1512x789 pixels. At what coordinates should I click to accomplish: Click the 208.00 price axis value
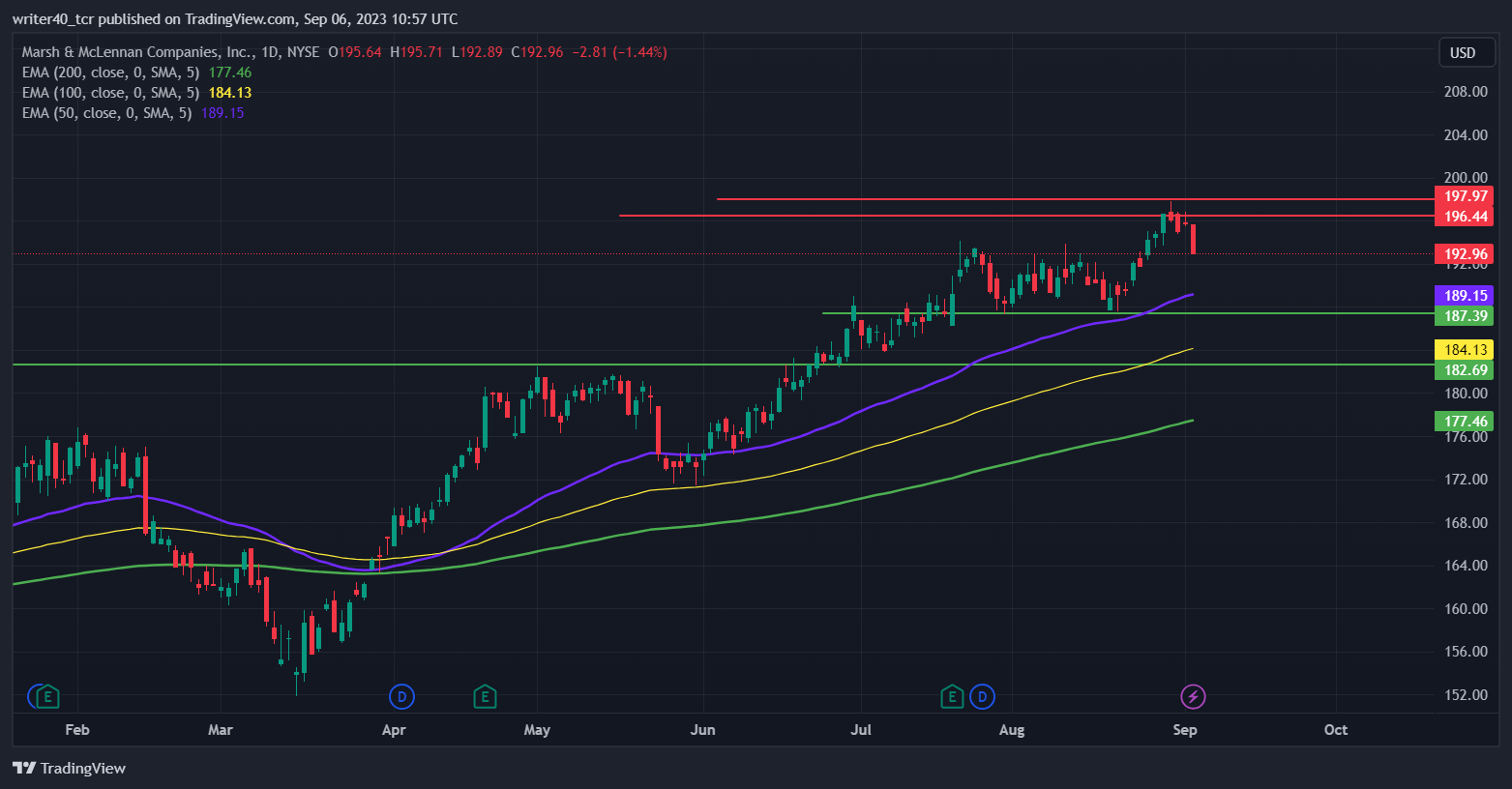[x=1466, y=92]
